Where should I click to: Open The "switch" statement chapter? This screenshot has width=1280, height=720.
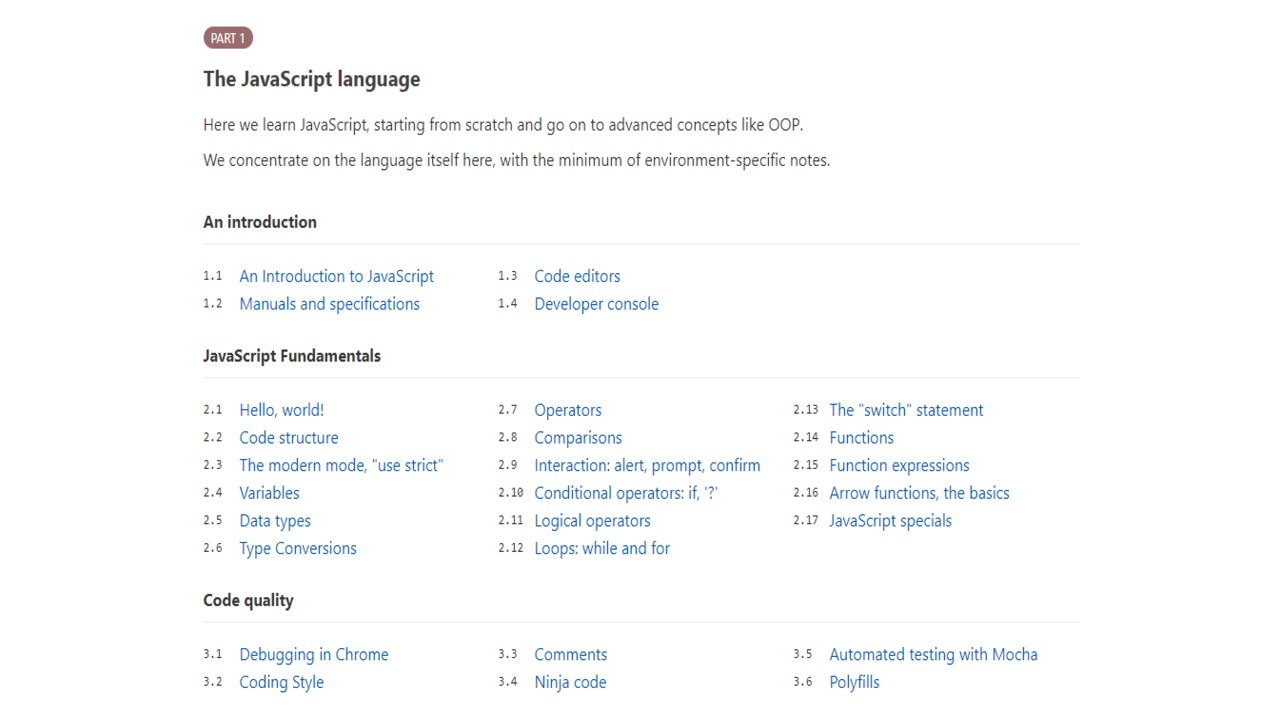point(906,410)
